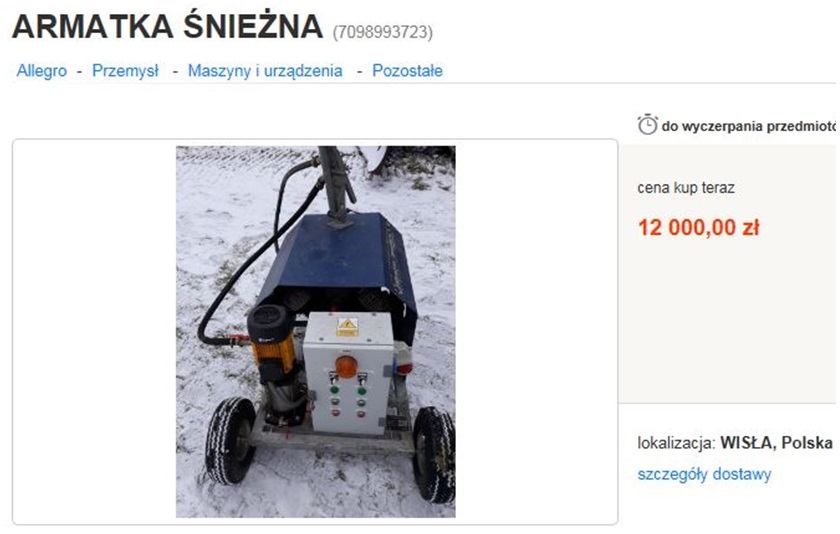Click the 'do wyczerpania przedmiotów' text
The width and height of the screenshot is (840, 534).
pyautogui.click(x=749, y=126)
